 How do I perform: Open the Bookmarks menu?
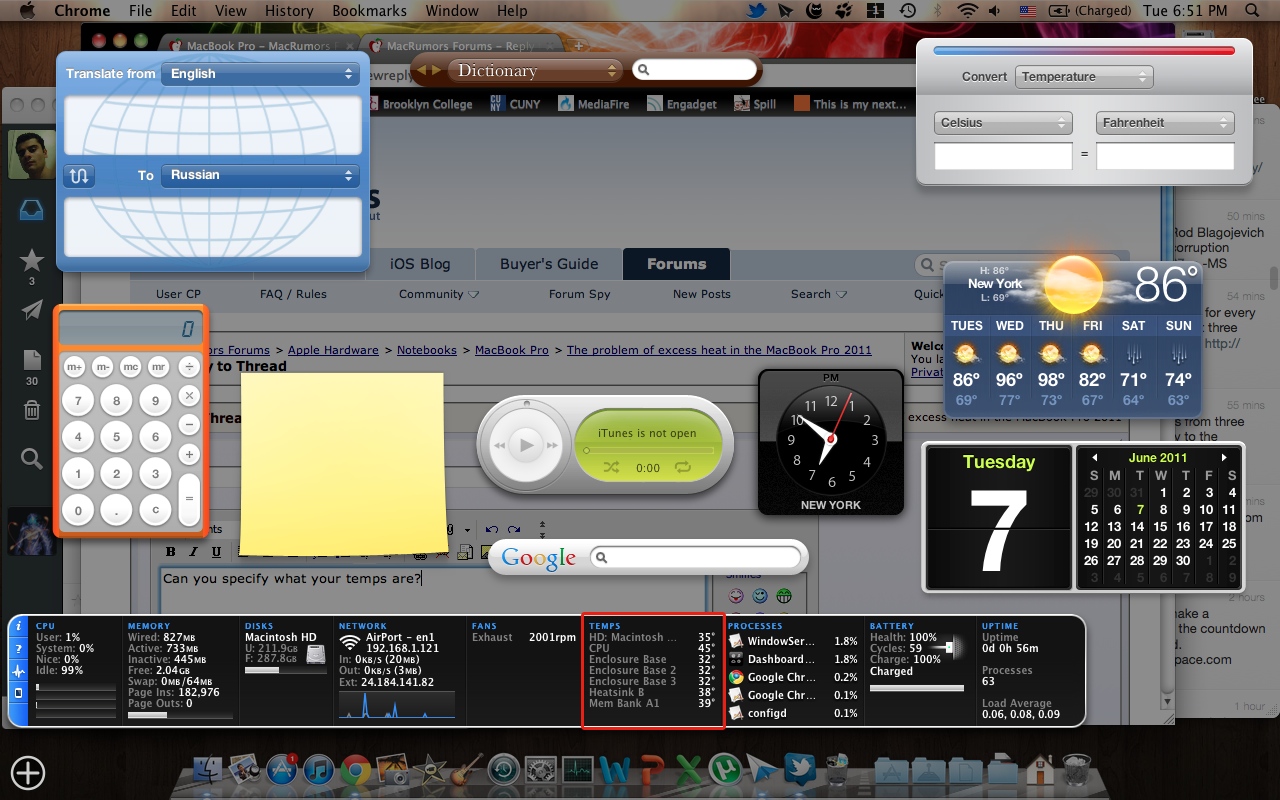[x=369, y=11]
